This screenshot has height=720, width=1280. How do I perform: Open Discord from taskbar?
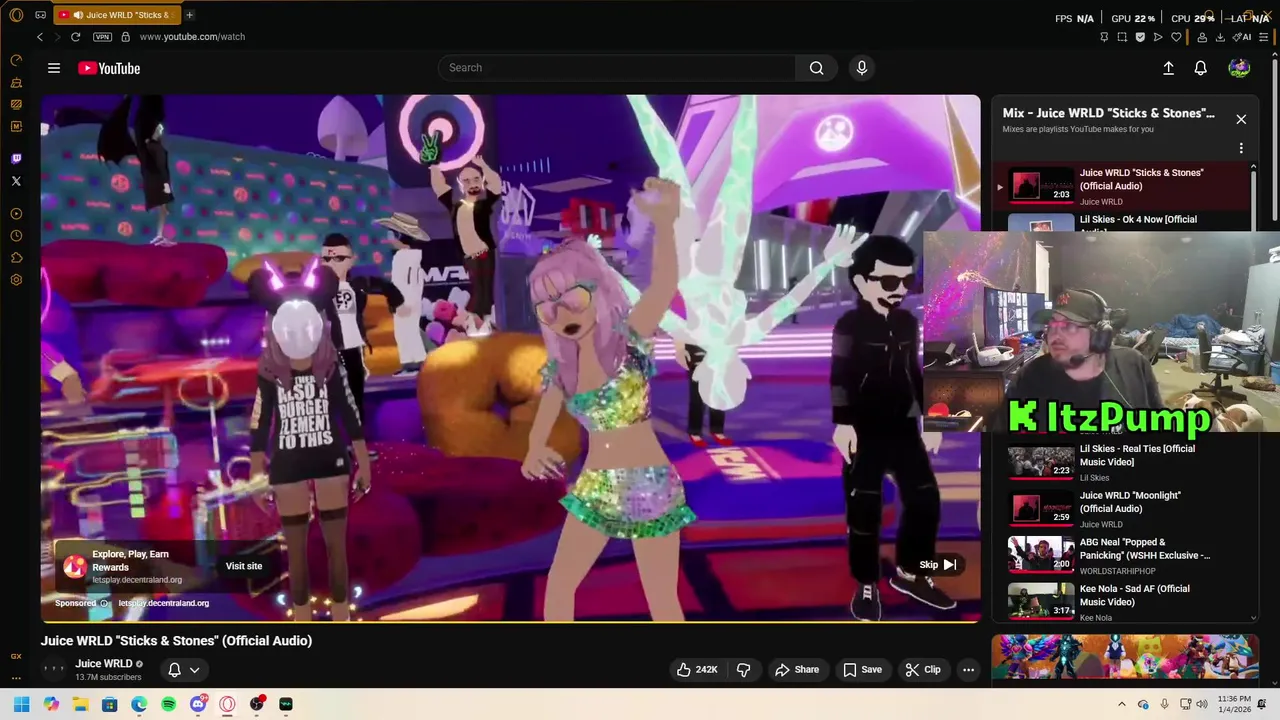198,704
